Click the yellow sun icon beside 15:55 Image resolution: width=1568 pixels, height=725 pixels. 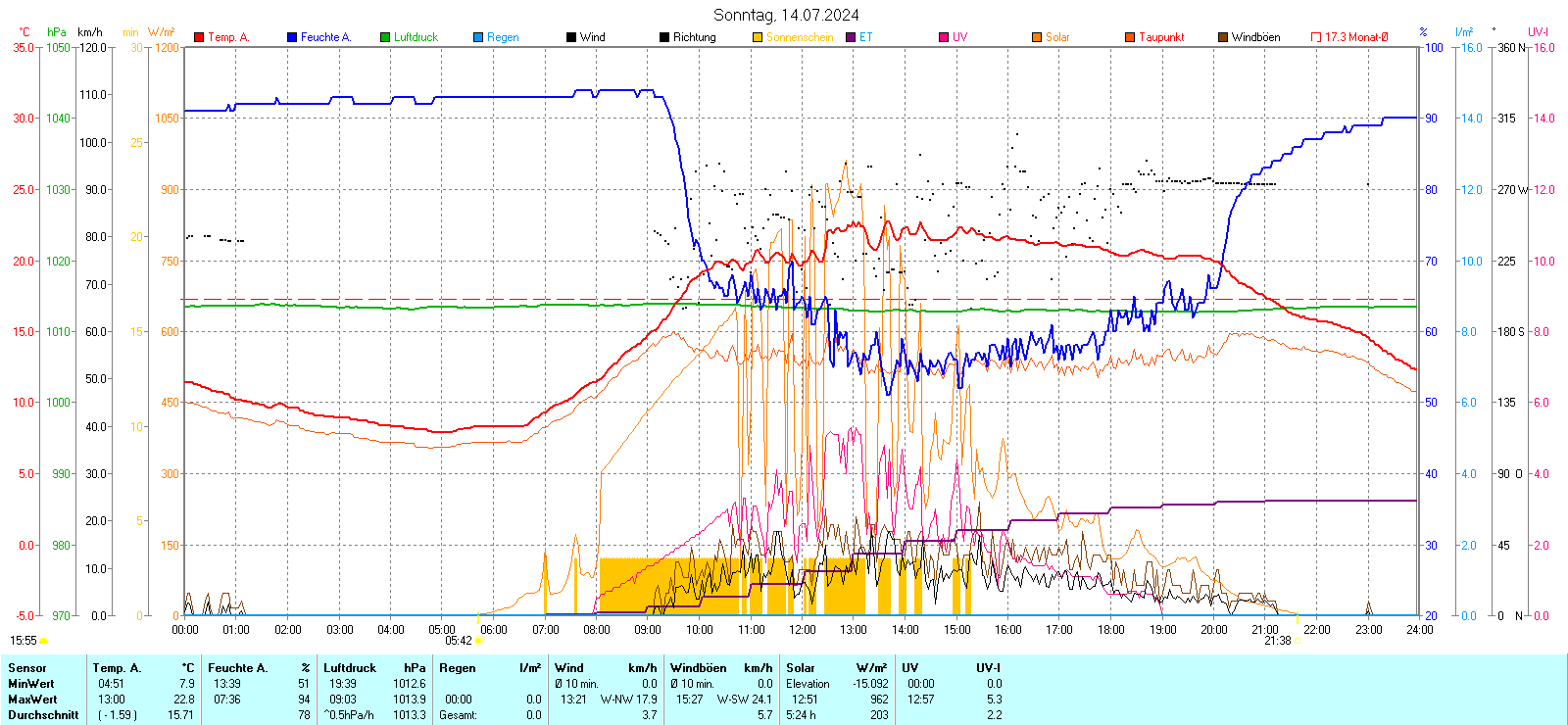pos(43,641)
